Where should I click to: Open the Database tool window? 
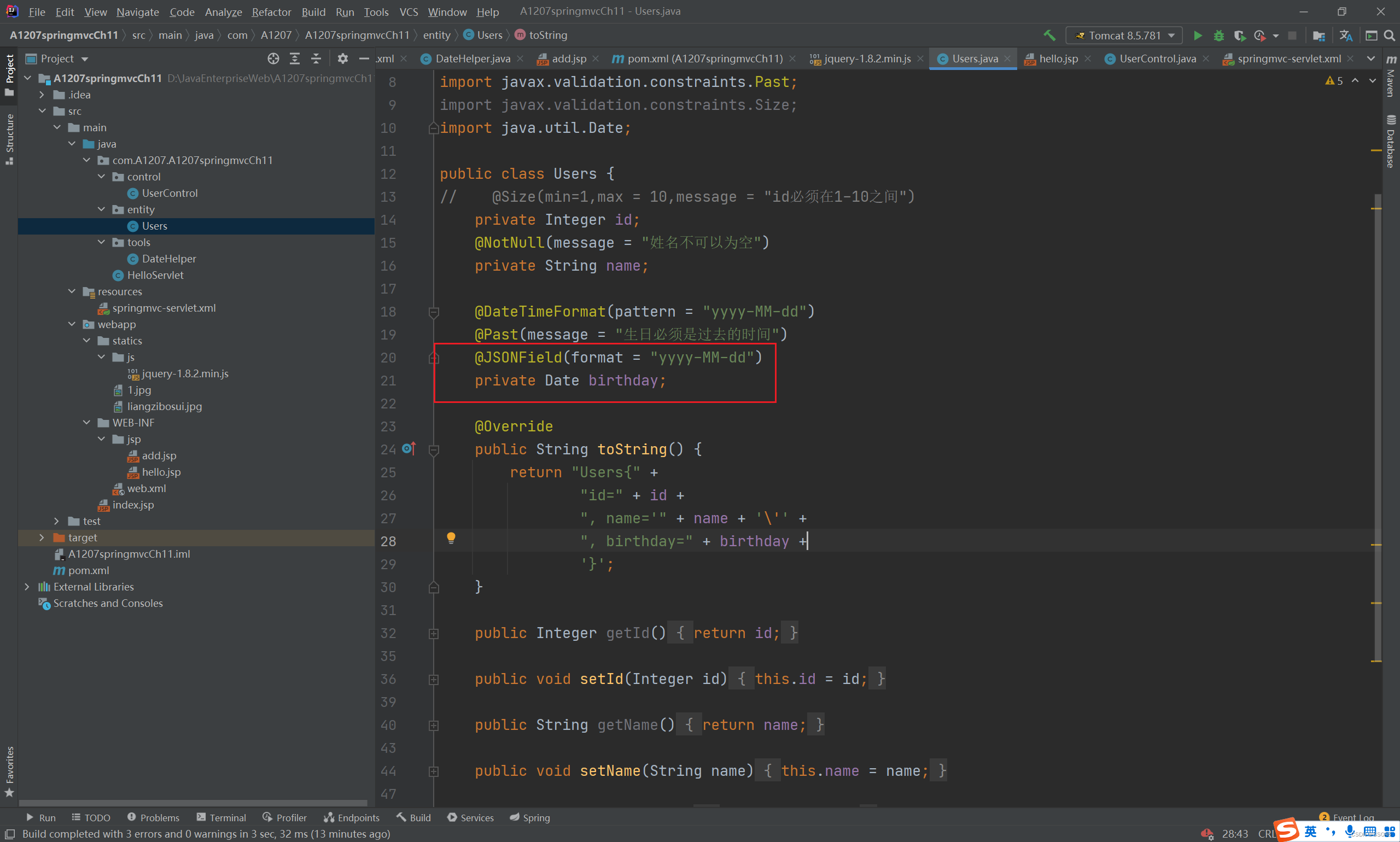coord(1391,142)
